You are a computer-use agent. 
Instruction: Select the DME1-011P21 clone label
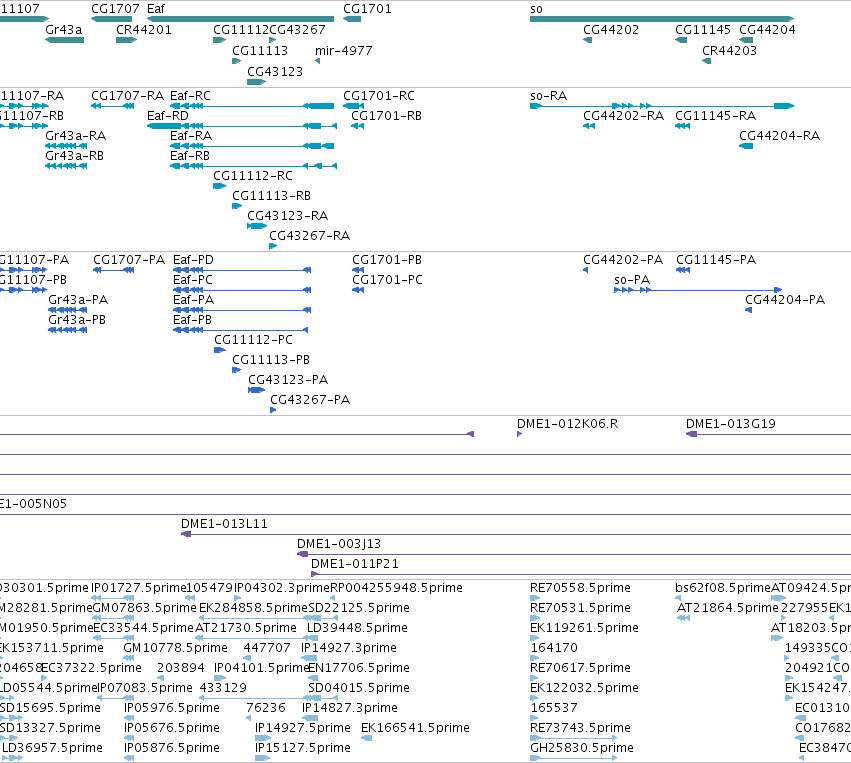(354, 564)
